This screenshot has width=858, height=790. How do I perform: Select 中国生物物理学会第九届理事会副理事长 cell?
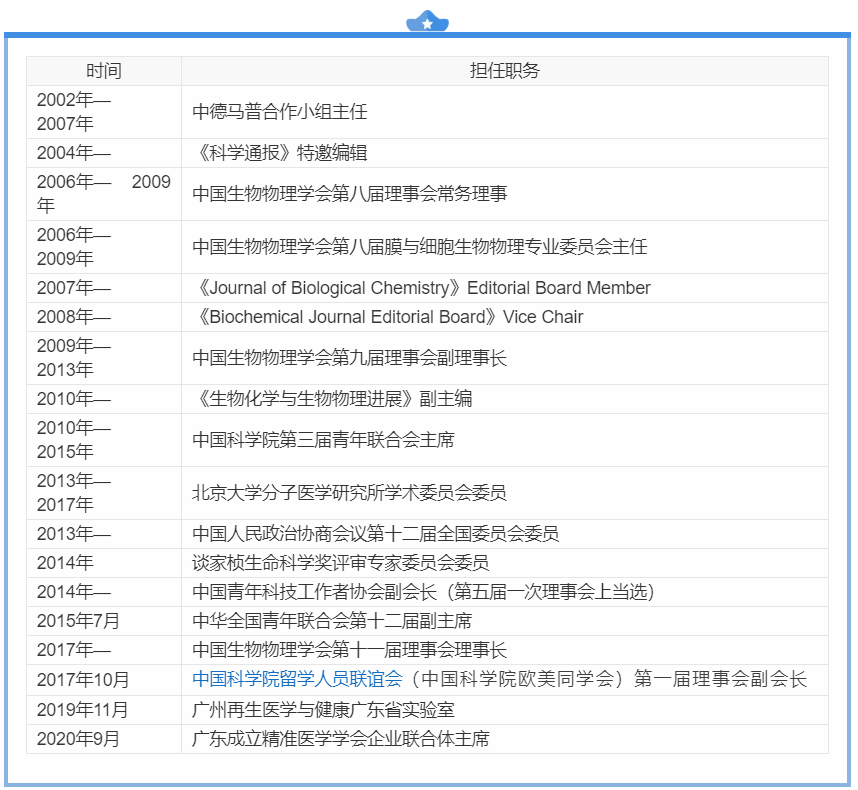click(x=350, y=358)
